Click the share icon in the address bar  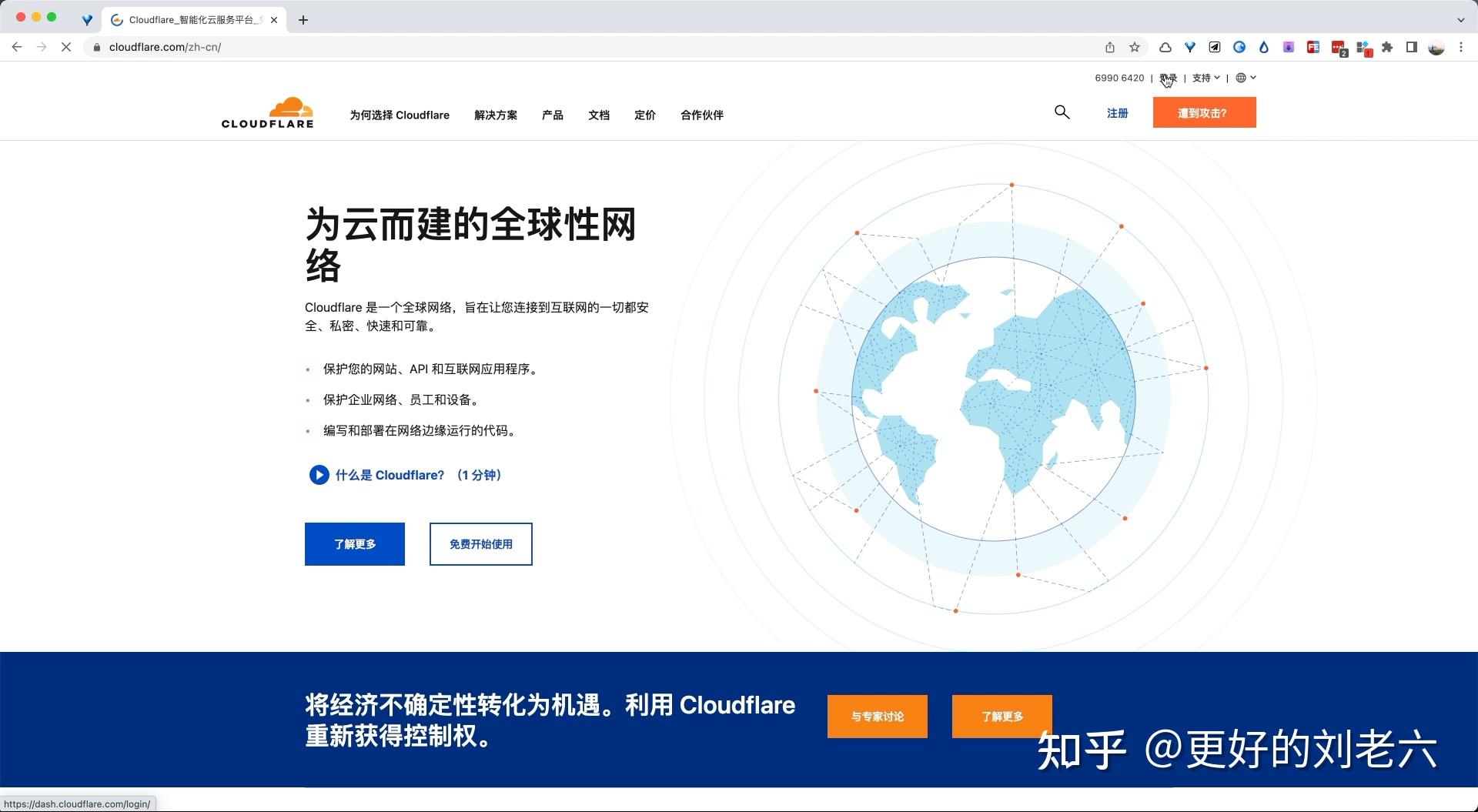pos(1109,47)
